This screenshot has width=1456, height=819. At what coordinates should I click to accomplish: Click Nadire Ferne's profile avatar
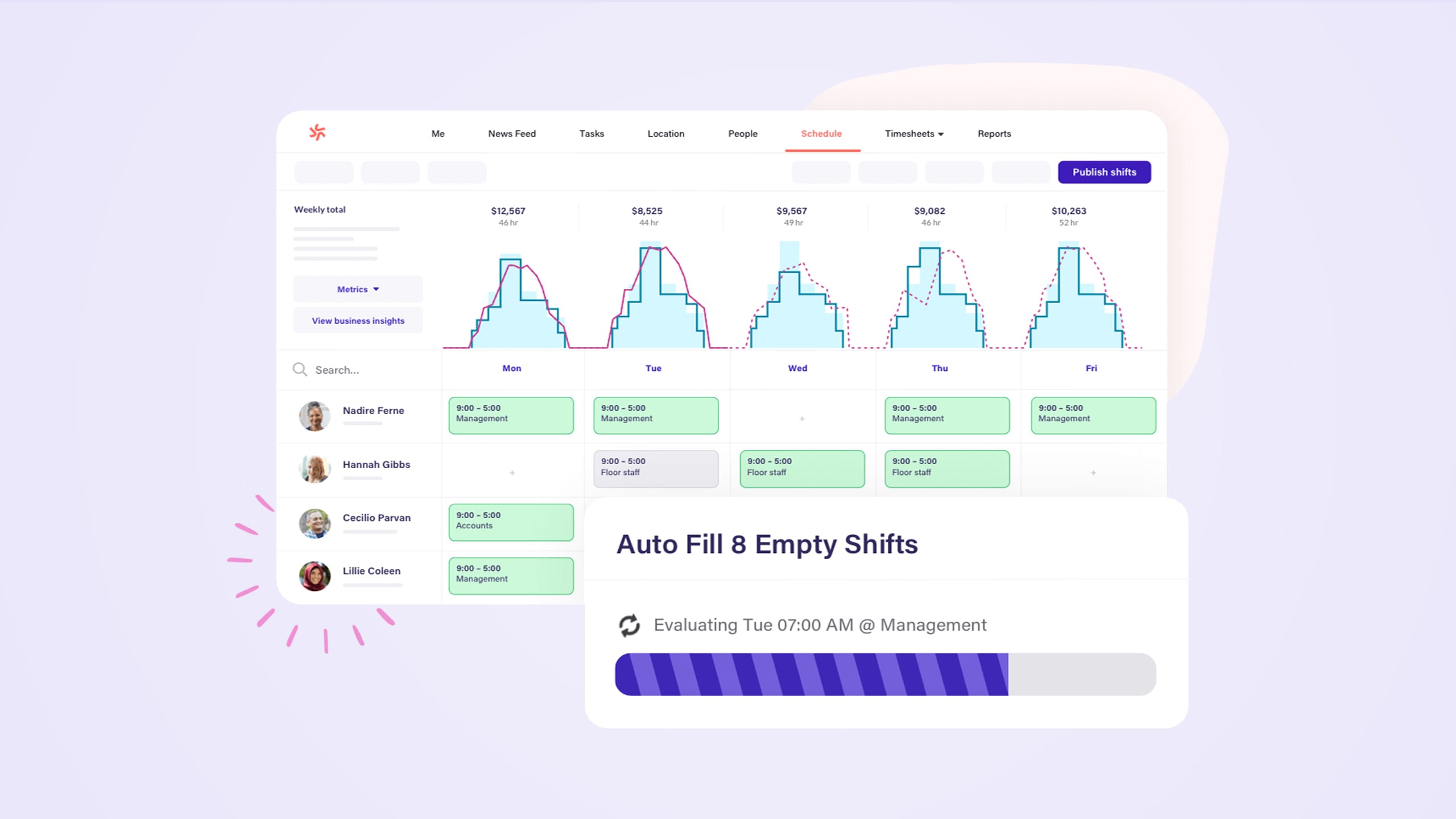[313, 414]
